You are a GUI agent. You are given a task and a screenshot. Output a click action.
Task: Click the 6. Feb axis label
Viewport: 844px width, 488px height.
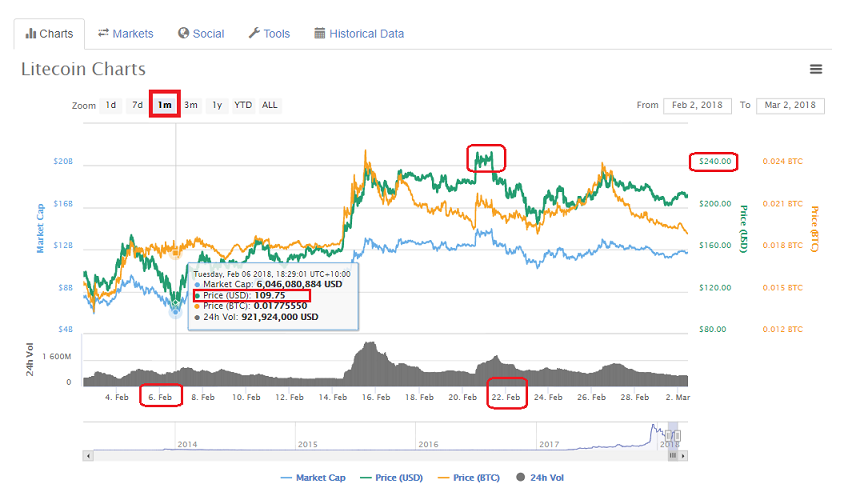(x=160, y=397)
